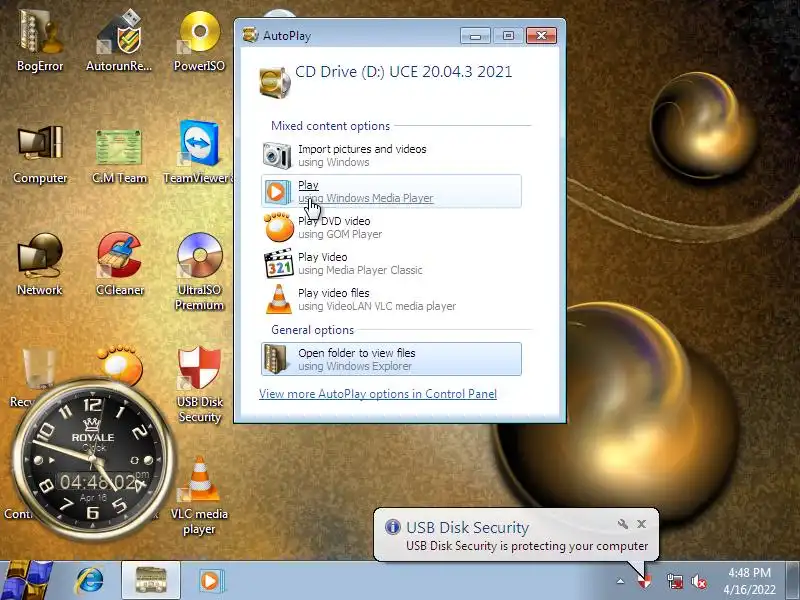Close the USB Disk Security notification balloon

[x=642, y=523]
